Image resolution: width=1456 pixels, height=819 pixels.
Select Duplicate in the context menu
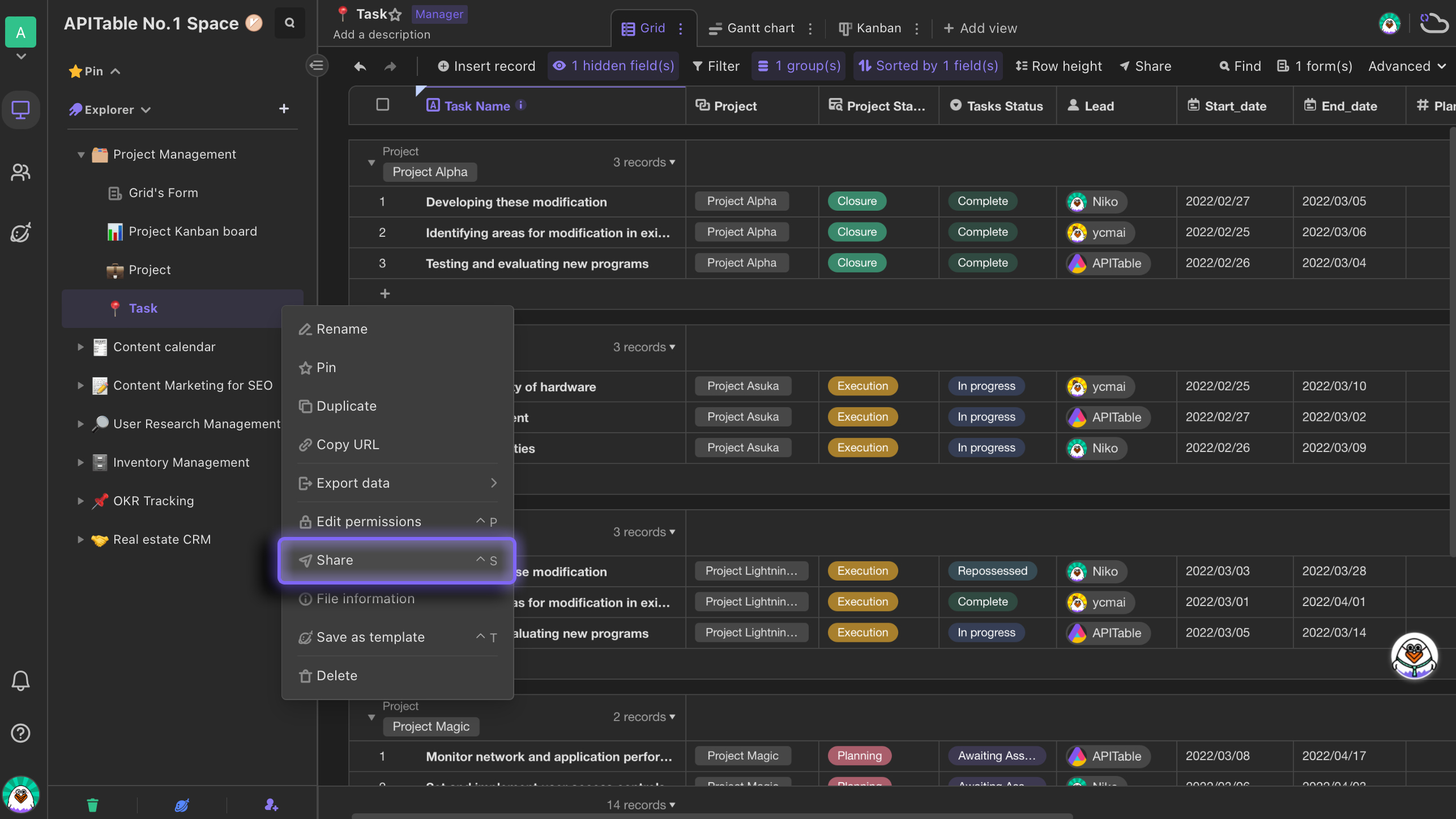398,406
